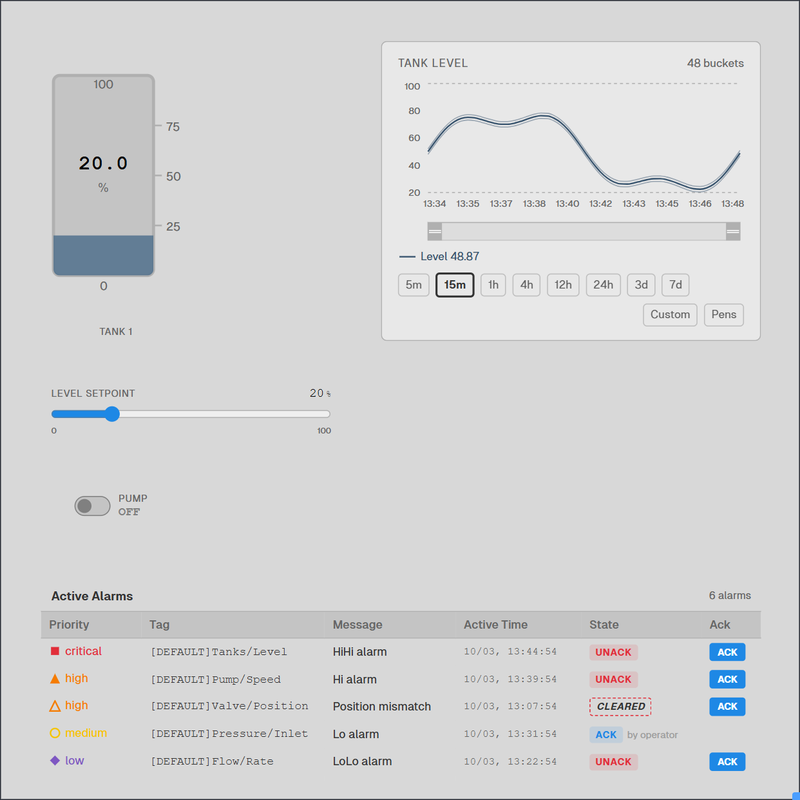Click the left handle of the chart range bar
The height and width of the screenshot is (800, 800).
[435, 231]
